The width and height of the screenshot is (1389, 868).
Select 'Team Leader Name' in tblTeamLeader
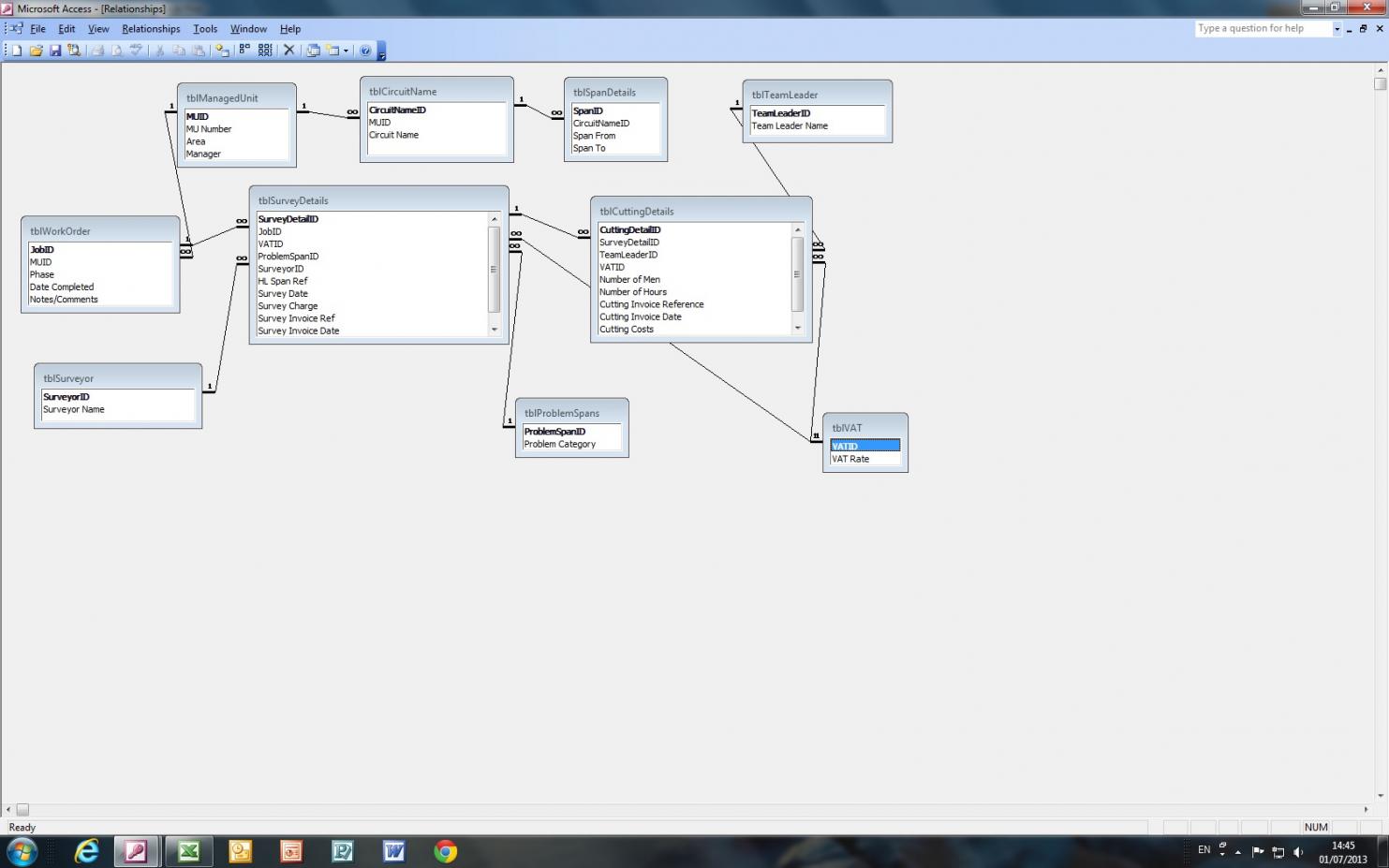point(790,125)
